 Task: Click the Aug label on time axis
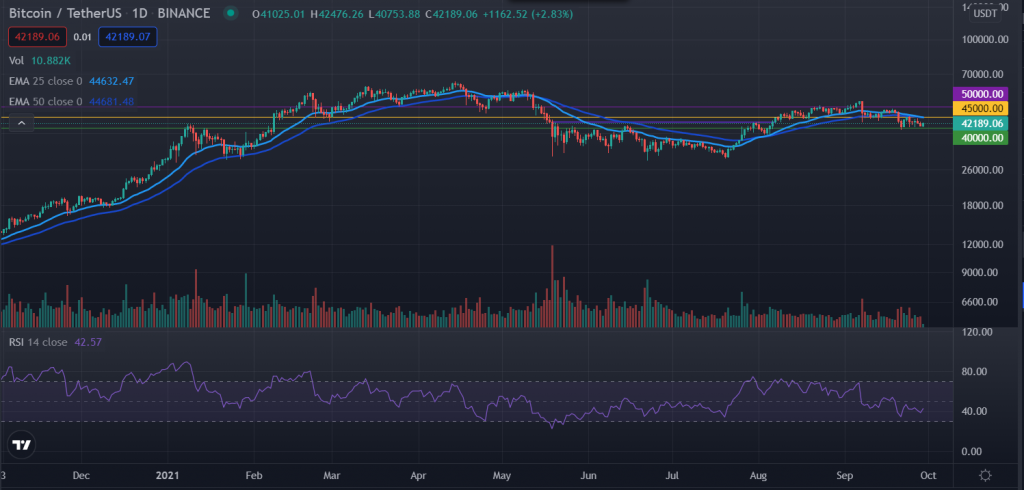click(758, 475)
